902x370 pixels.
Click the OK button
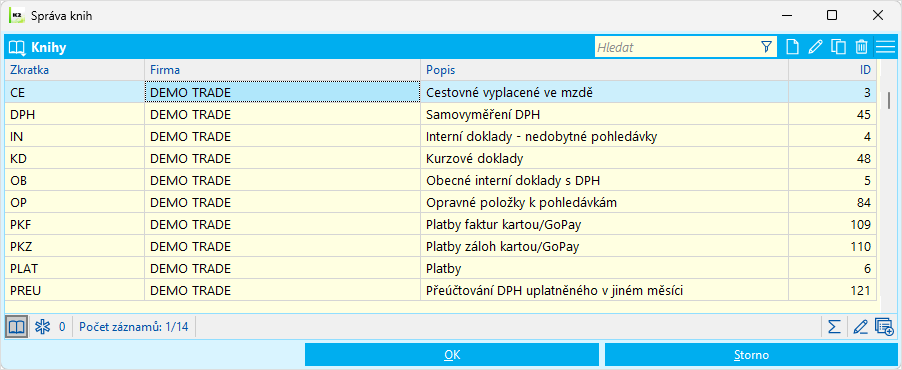click(x=452, y=355)
